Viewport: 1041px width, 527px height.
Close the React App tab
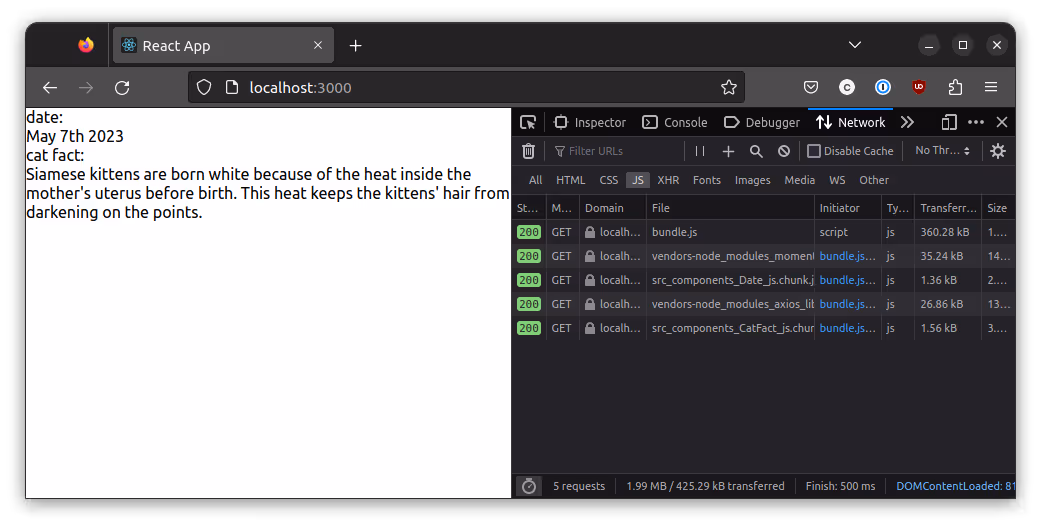tap(318, 45)
